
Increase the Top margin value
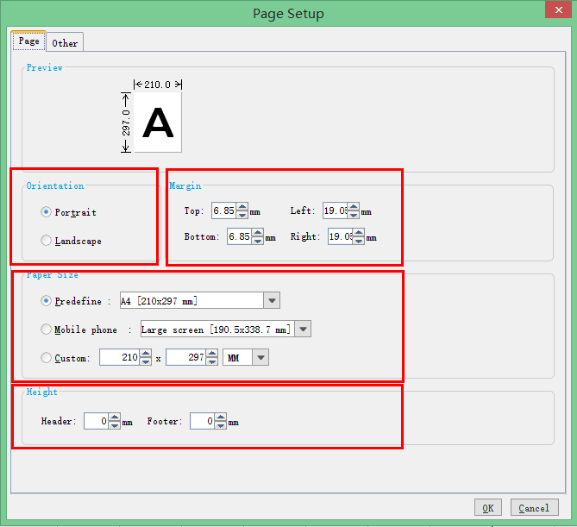(242, 207)
